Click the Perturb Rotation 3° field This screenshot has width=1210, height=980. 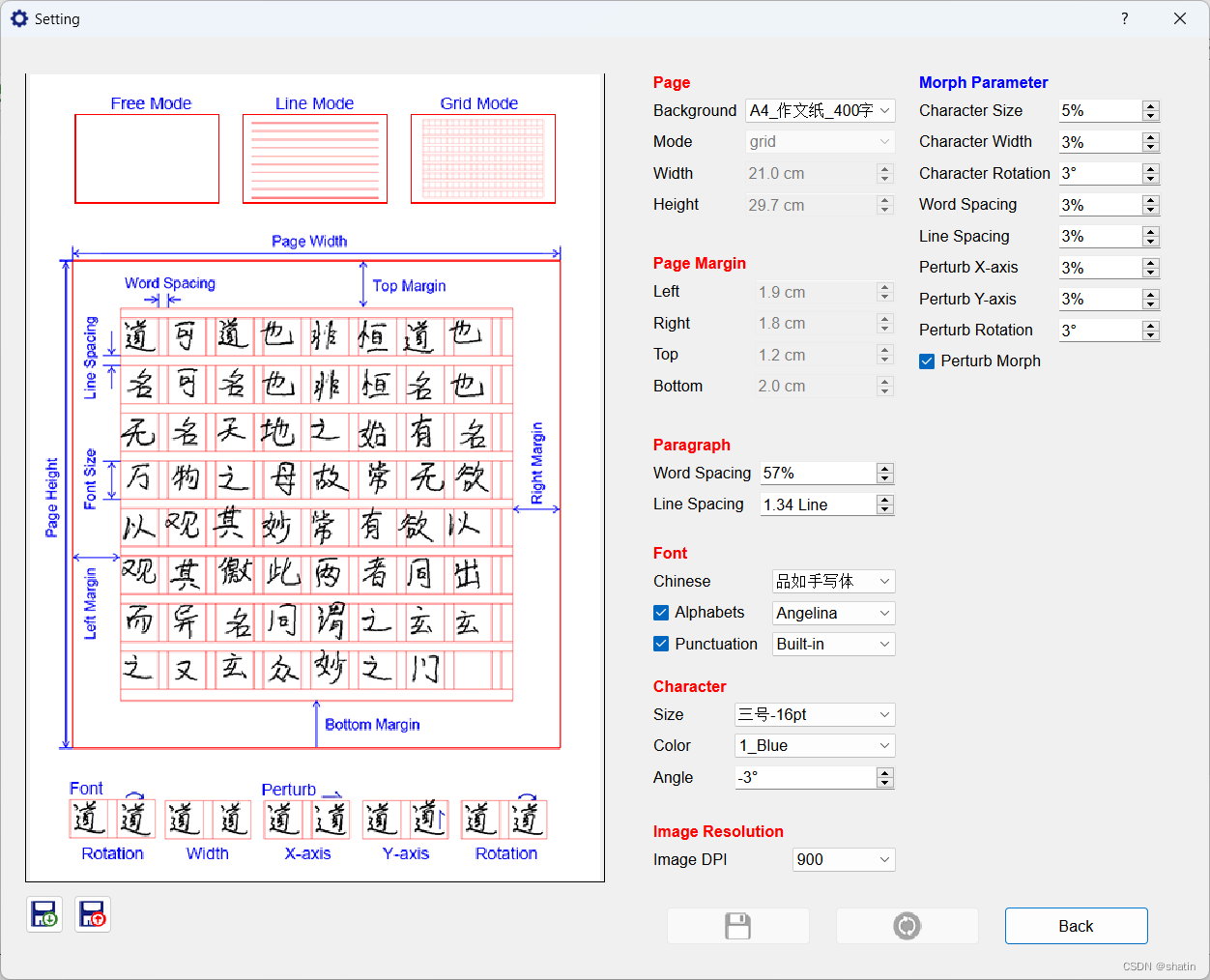click(x=1100, y=331)
